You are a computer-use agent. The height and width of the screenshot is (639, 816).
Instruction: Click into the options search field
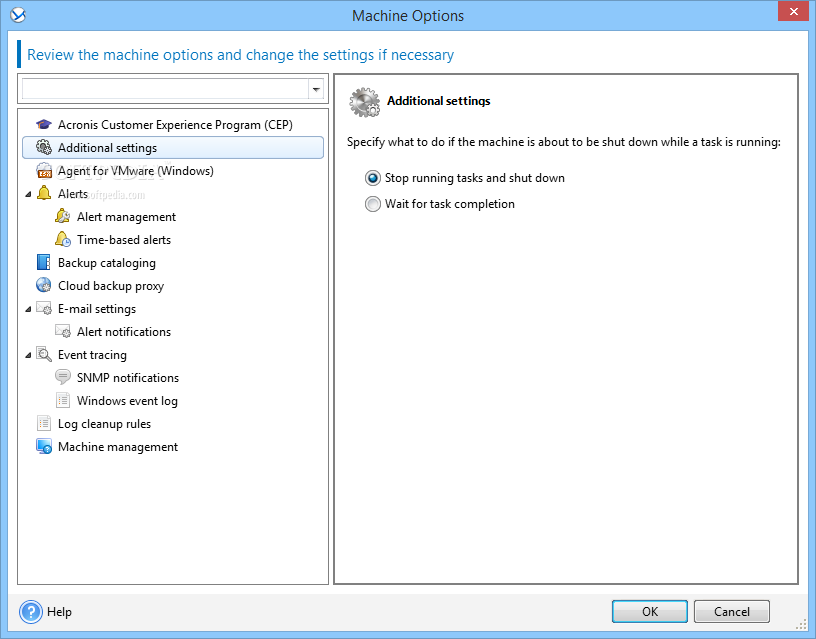[x=165, y=90]
